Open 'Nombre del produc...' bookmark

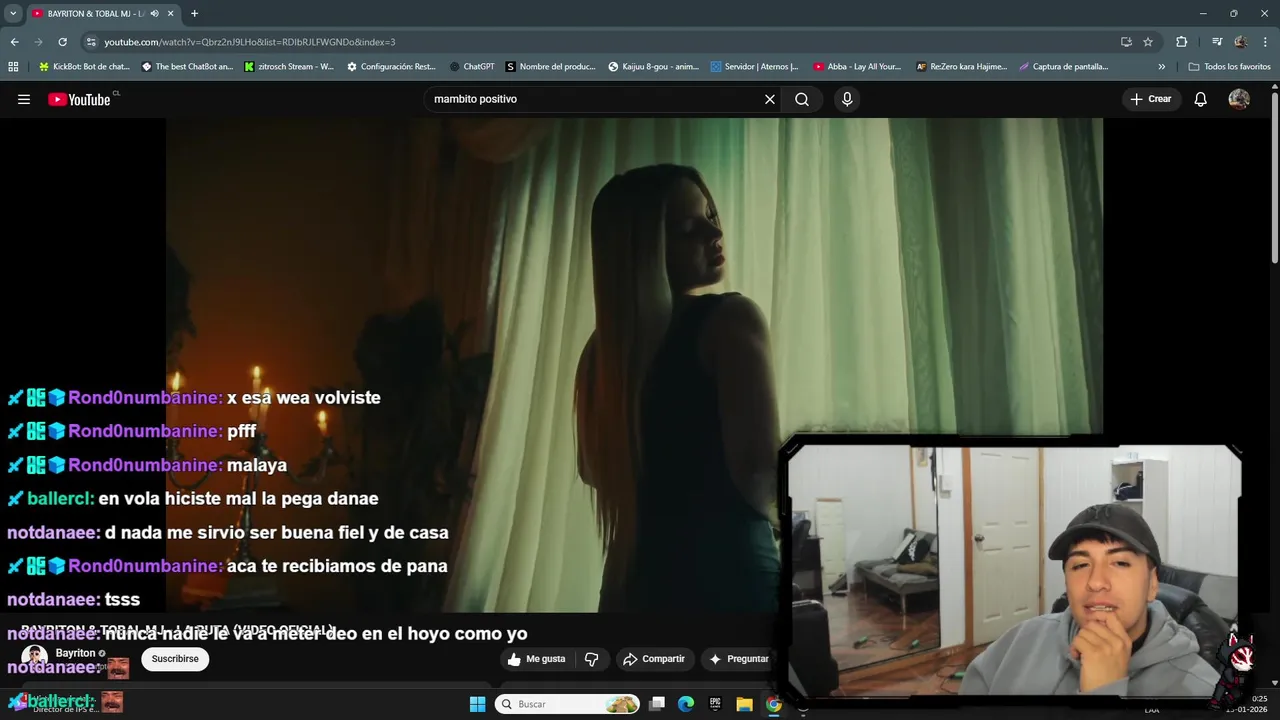coord(550,67)
